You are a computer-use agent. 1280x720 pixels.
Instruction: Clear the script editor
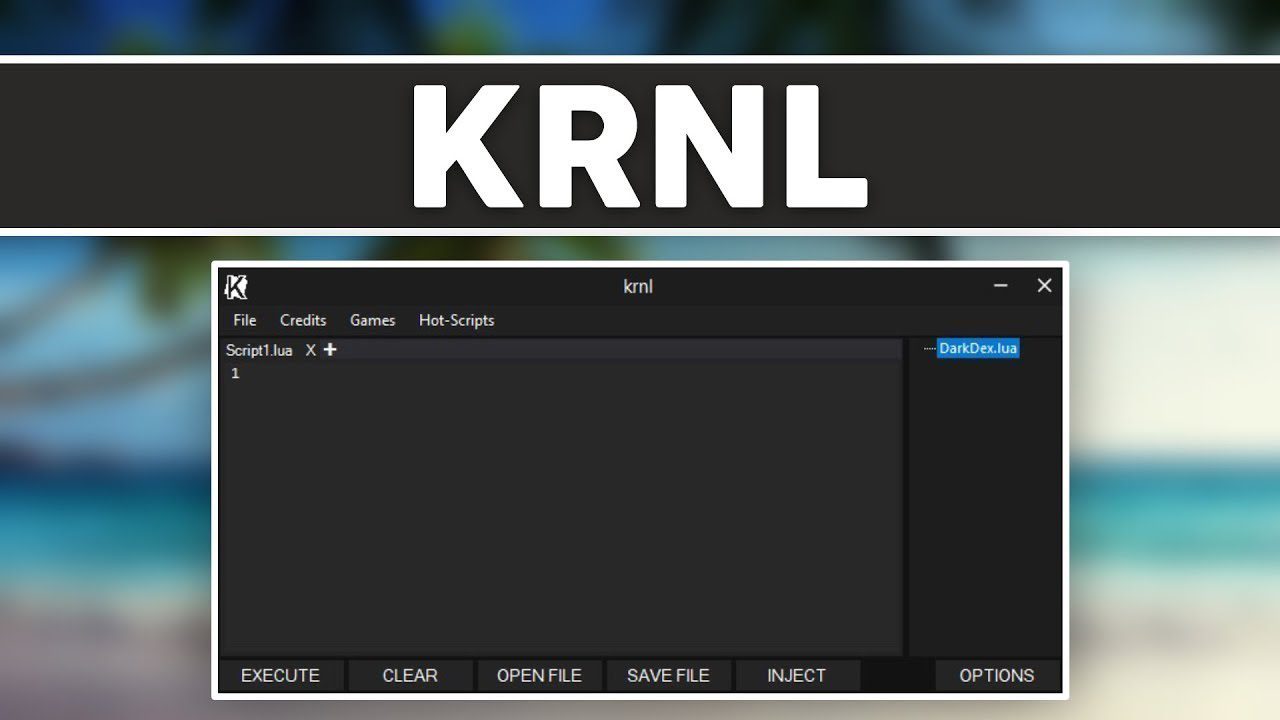click(x=410, y=675)
